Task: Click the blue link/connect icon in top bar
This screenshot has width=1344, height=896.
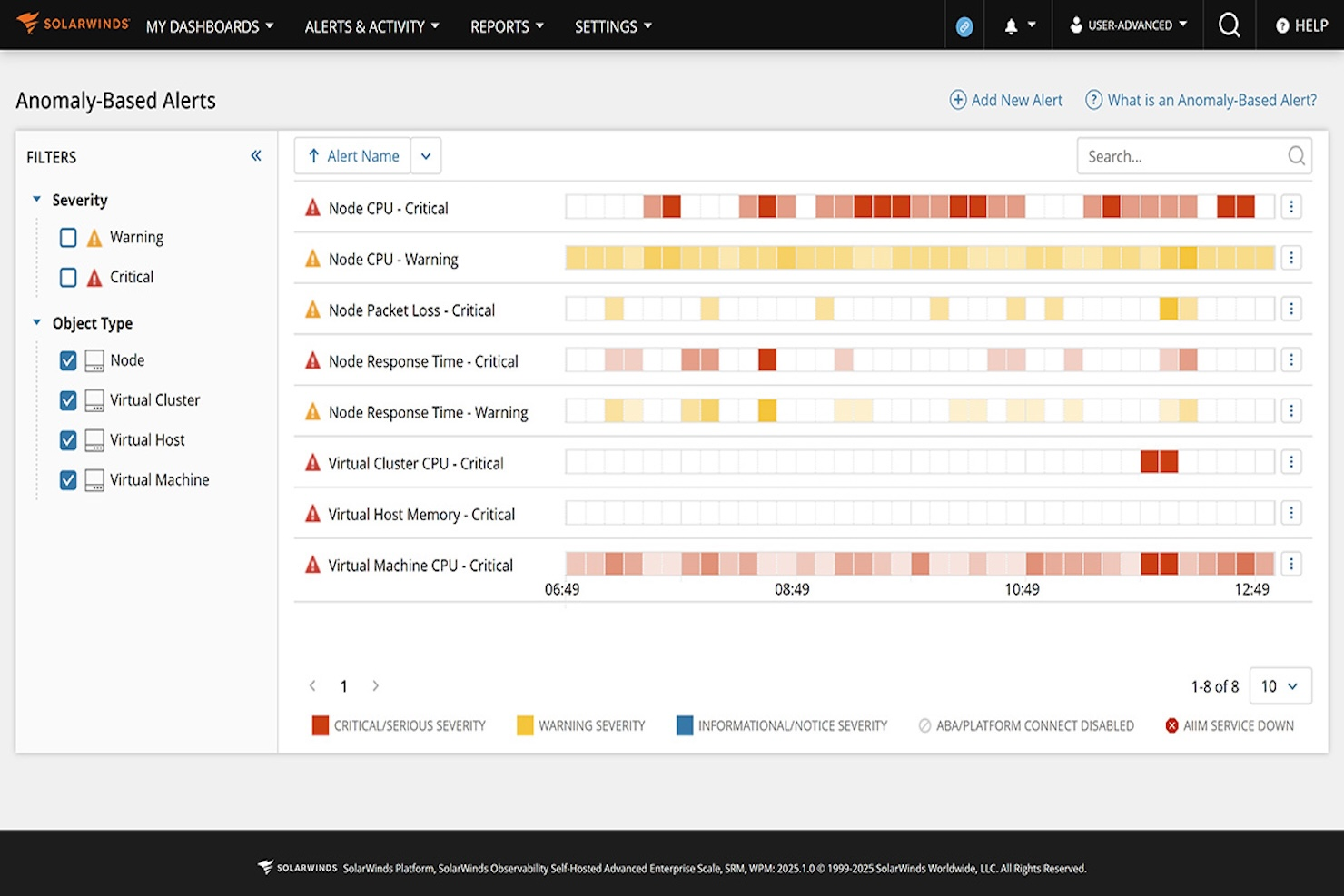Action: [964, 25]
